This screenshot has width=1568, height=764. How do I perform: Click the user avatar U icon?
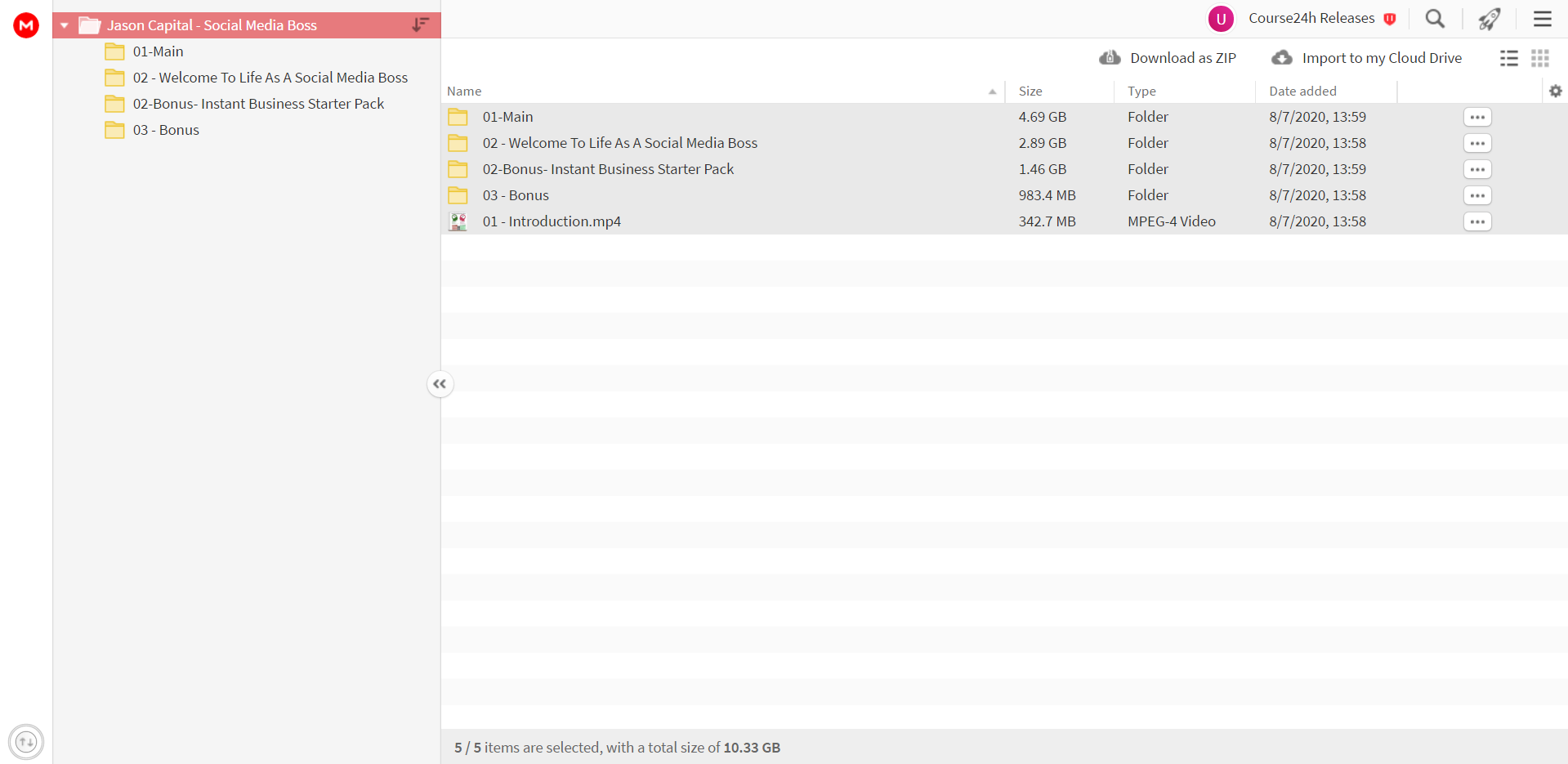click(1221, 18)
